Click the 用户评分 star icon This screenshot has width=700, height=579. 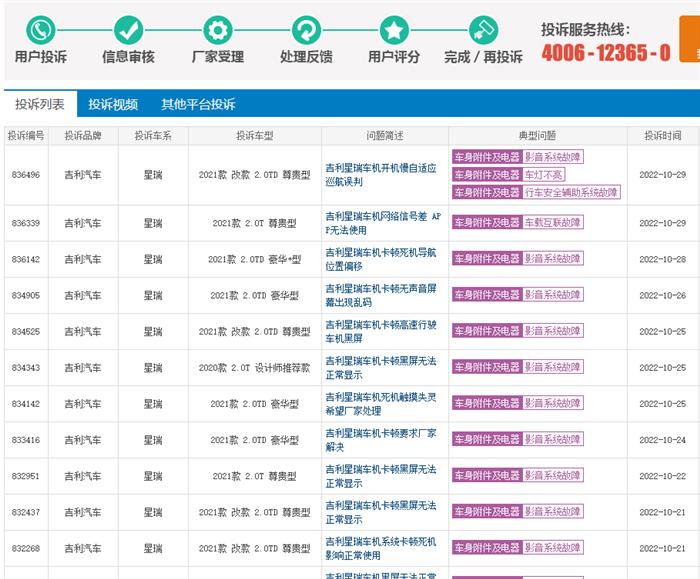[394, 30]
